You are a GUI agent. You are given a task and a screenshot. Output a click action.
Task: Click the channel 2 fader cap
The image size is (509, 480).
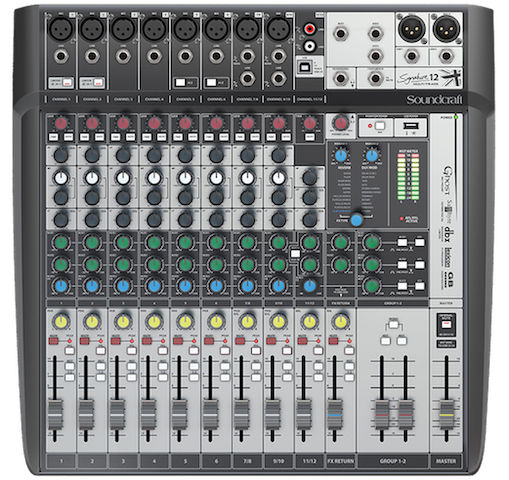pyautogui.click(x=86, y=415)
